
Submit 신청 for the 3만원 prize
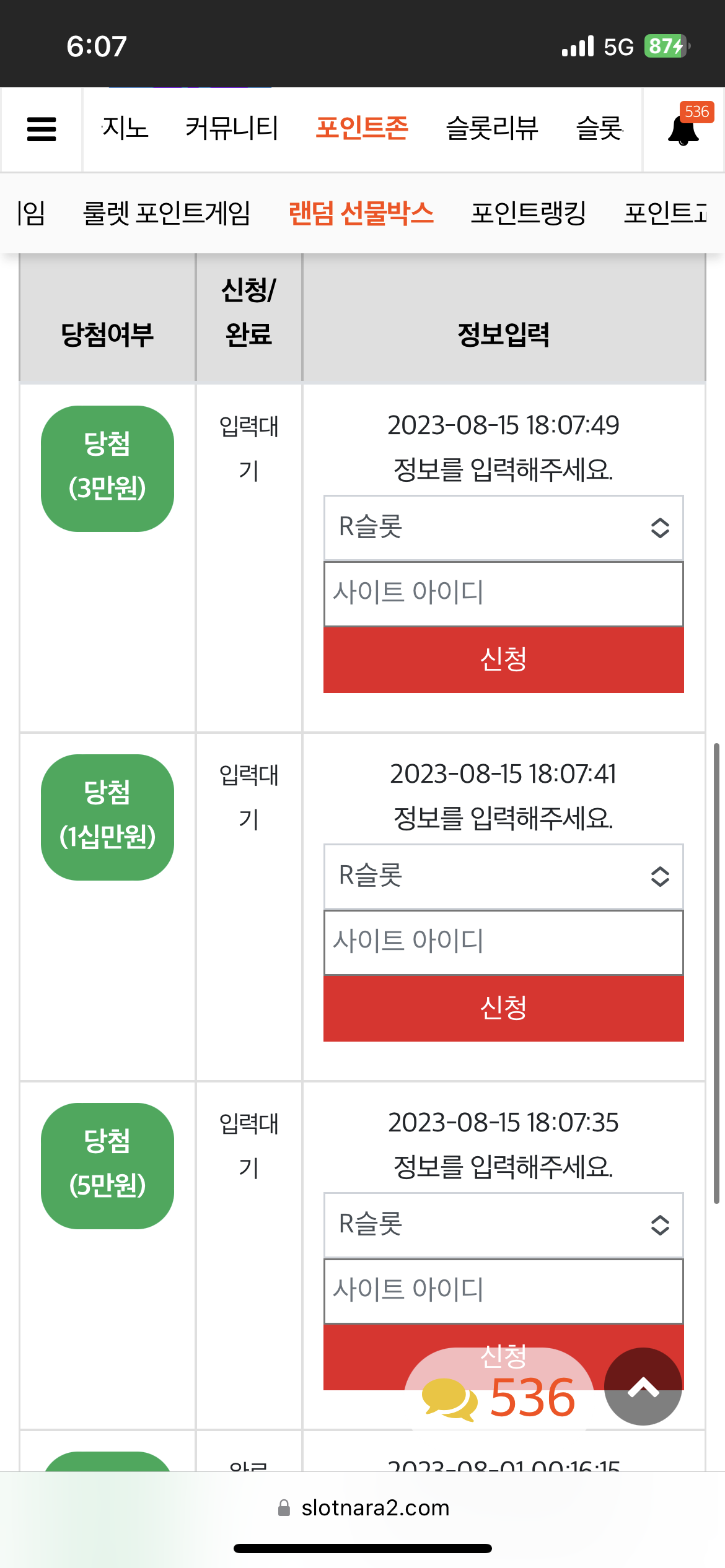pyautogui.click(x=503, y=660)
